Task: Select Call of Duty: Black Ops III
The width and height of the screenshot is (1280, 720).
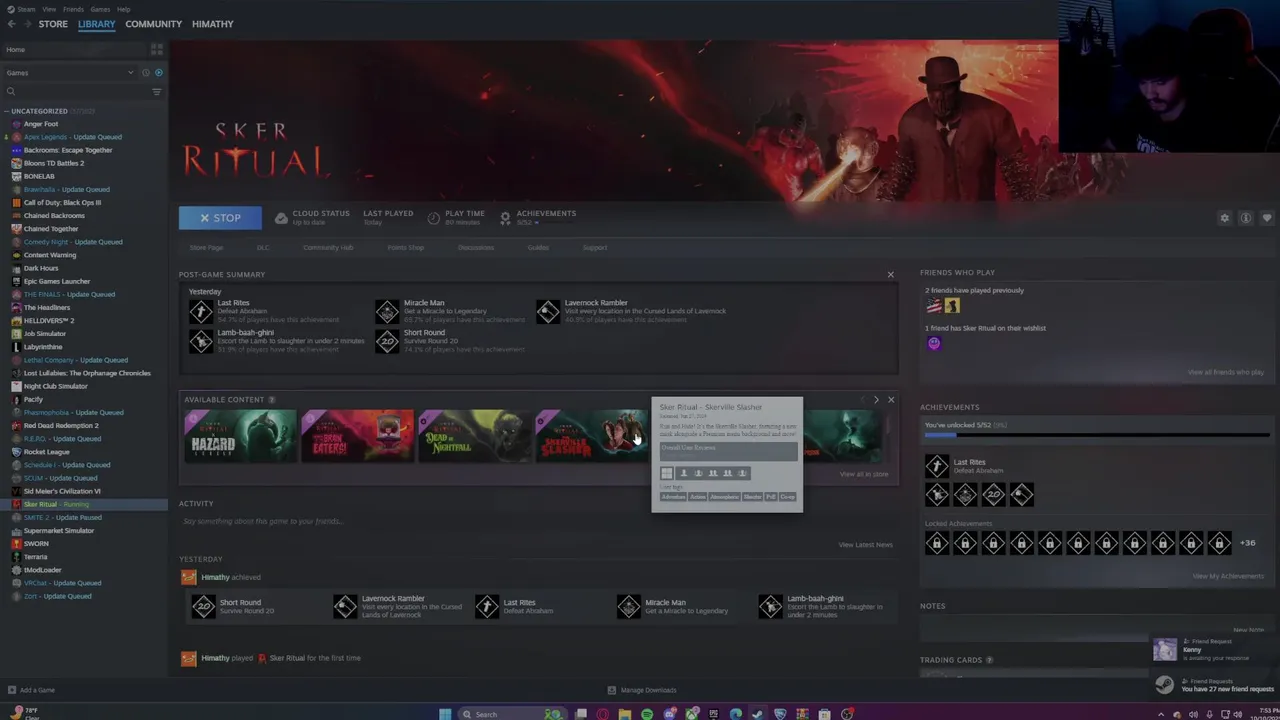Action: coord(62,202)
